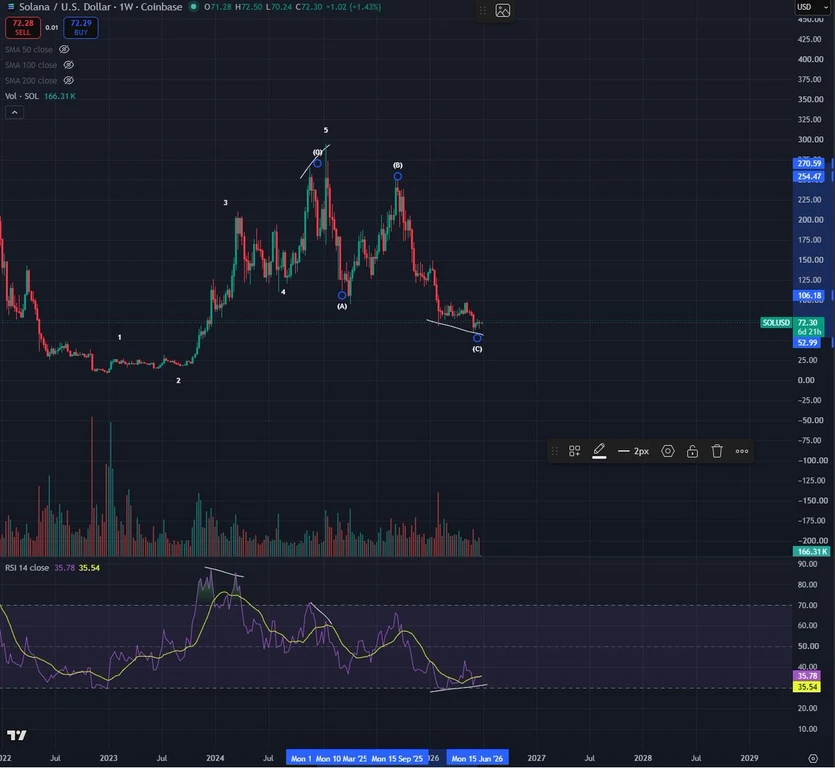Viewport: 835px width, 768px height.
Task: Open more options three-dots in floating toolbar
Action: coord(742,451)
